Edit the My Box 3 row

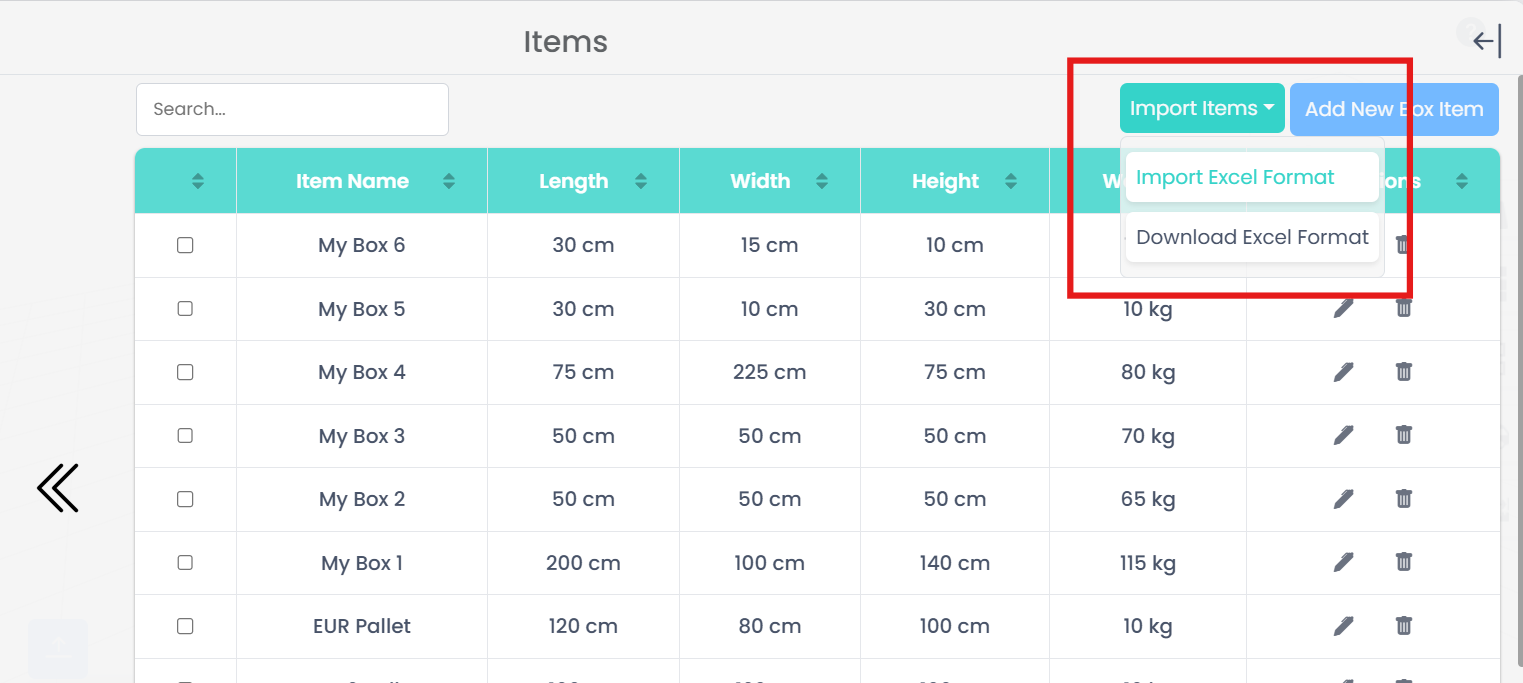tap(1343, 435)
